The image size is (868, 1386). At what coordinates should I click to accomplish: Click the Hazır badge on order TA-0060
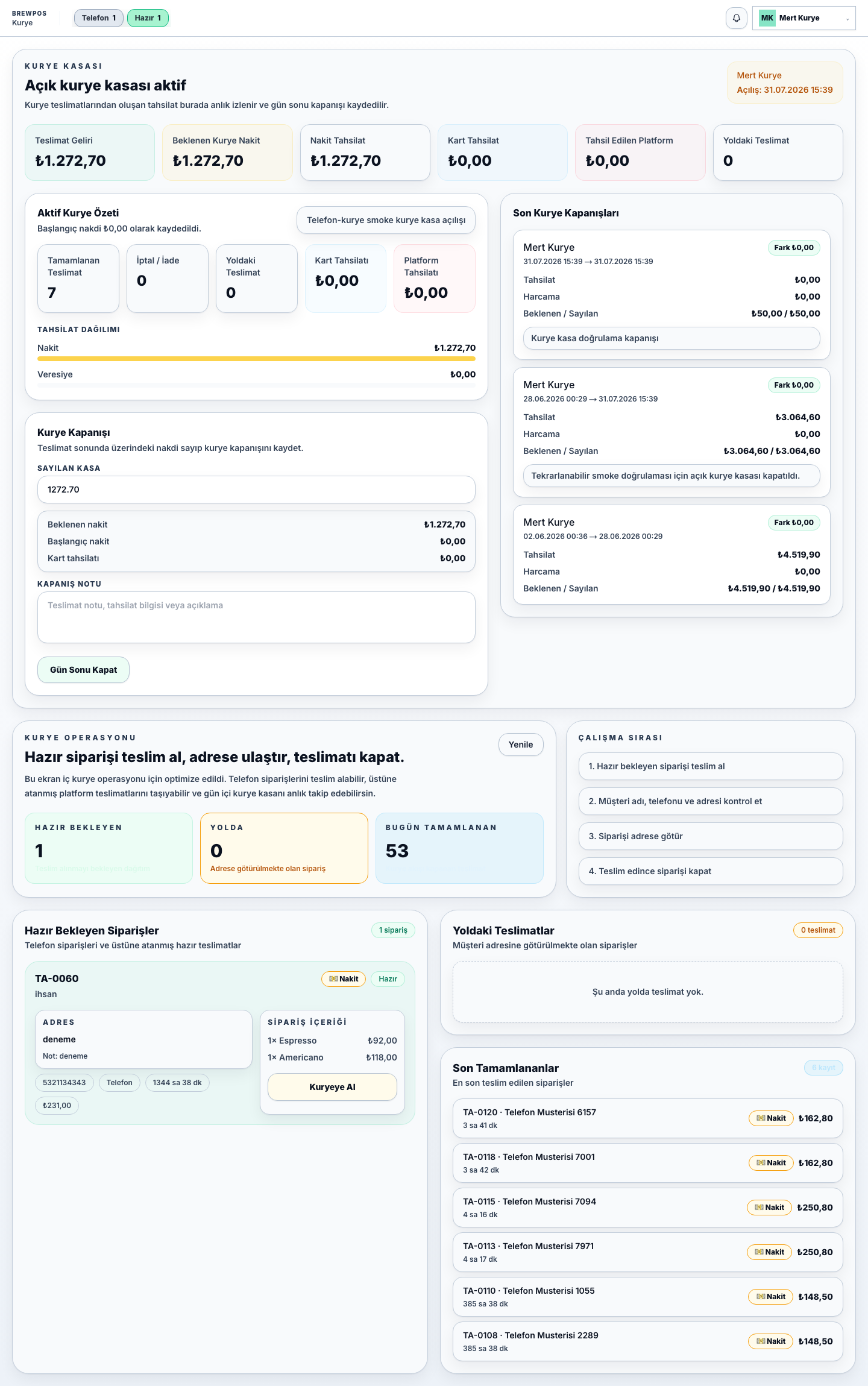click(388, 979)
